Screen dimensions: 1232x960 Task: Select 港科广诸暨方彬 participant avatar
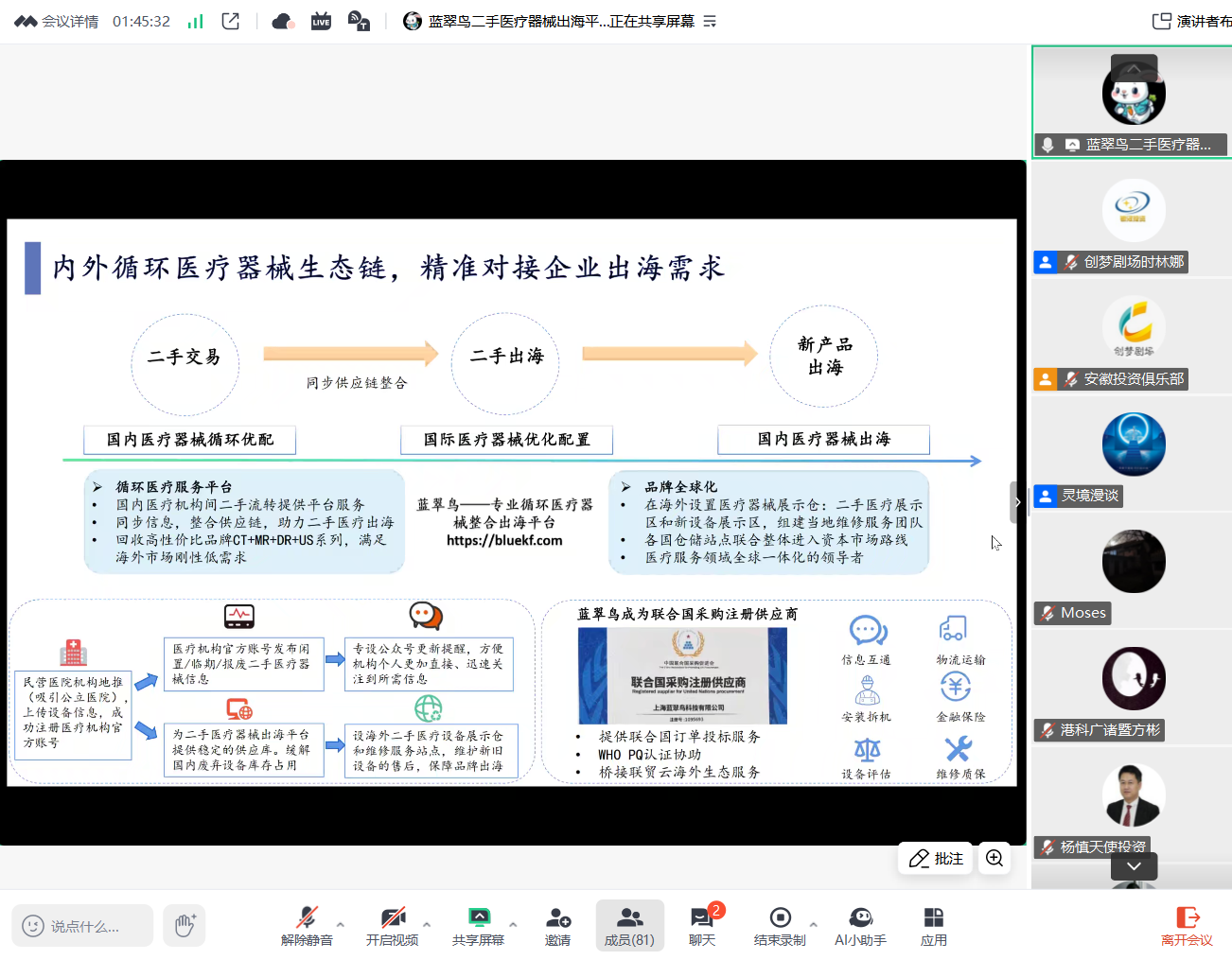pyautogui.click(x=1134, y=678)
